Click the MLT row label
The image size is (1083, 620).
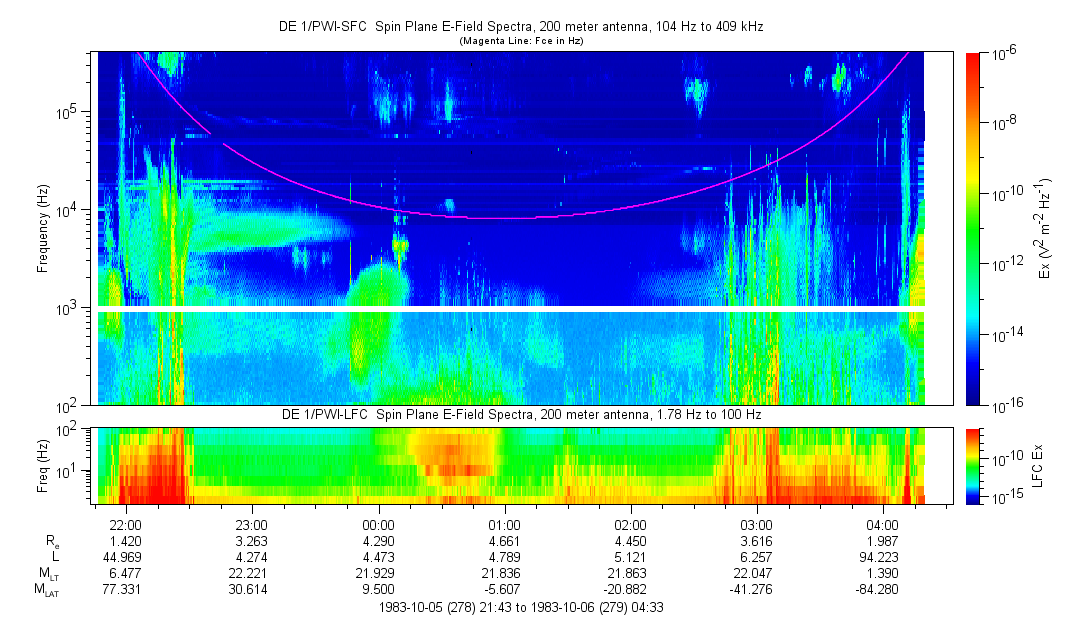coord(49,574)
